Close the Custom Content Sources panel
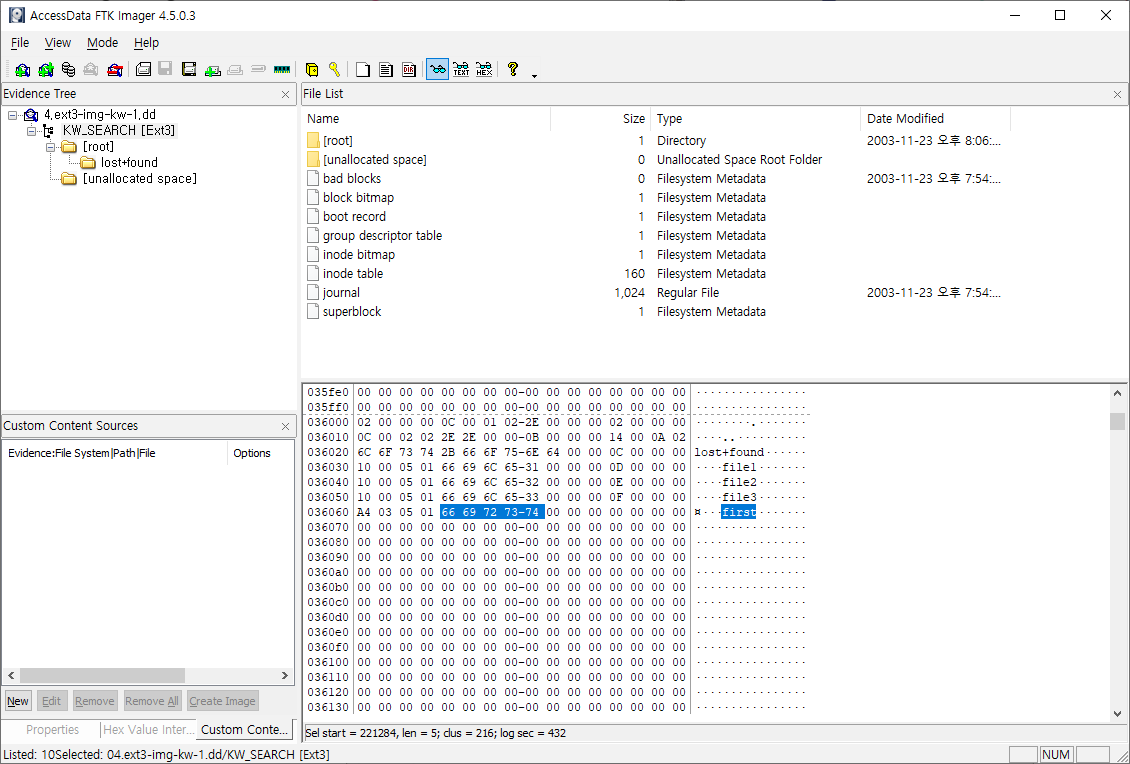 pyautogui.click(x=285, y=427)
